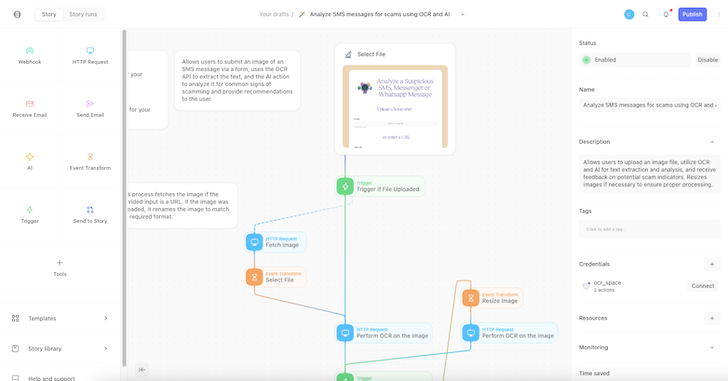Viewport: 728px width, 381px height.
Task: Open the Your drafts breadcrumb link
Action: (274, 14)
